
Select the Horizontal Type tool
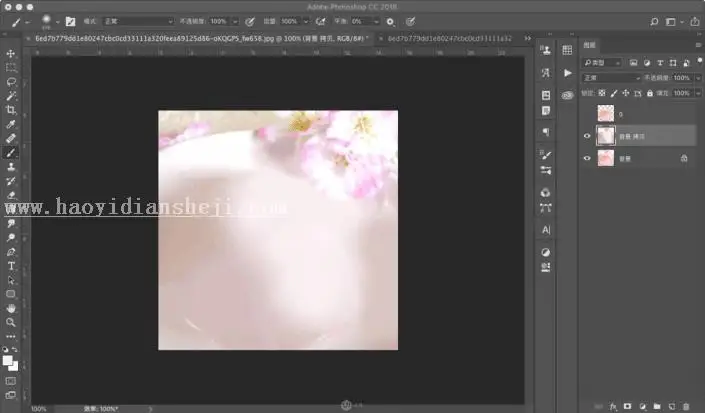pyautogui.click(x=11, y=266)
